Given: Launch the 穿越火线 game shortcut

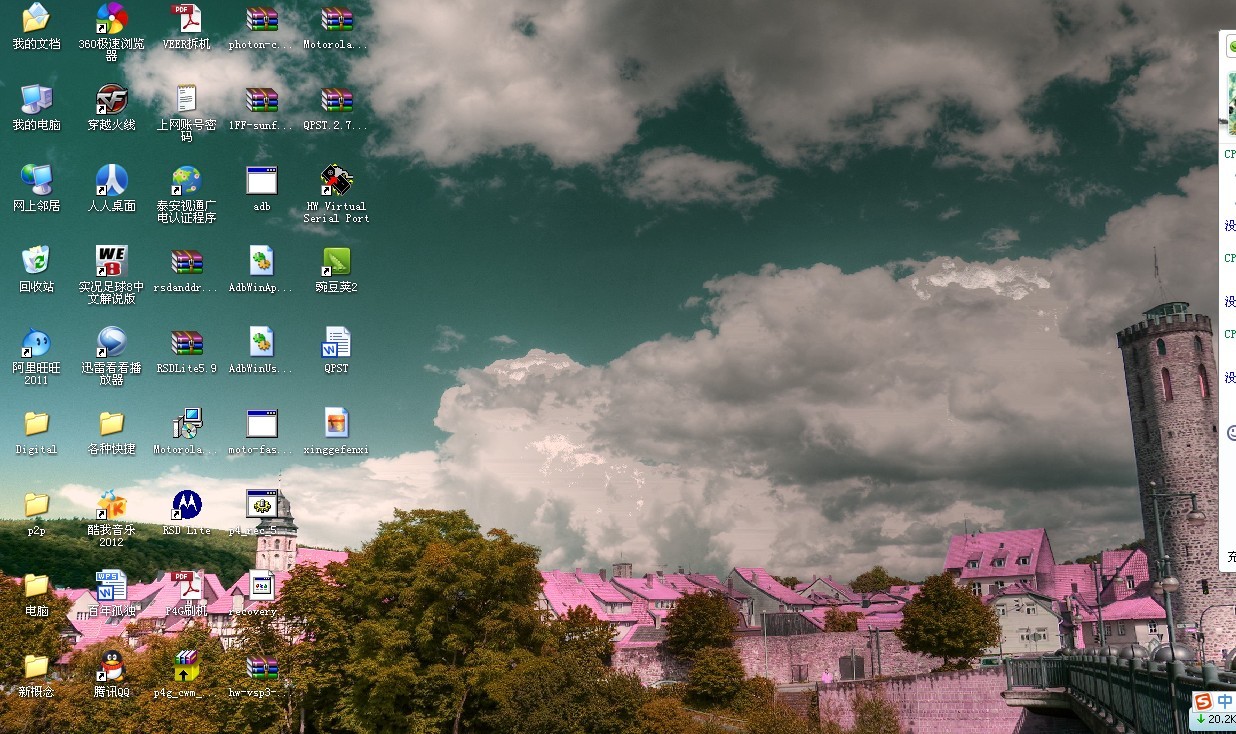Looking at the screenshot, I should pos(111,98).
